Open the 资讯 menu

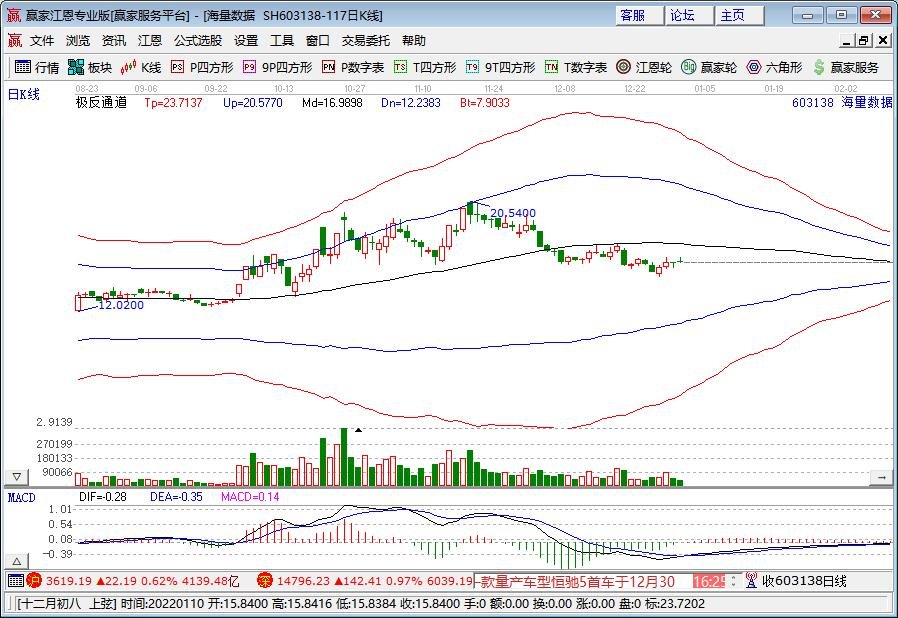click(114, 41)
